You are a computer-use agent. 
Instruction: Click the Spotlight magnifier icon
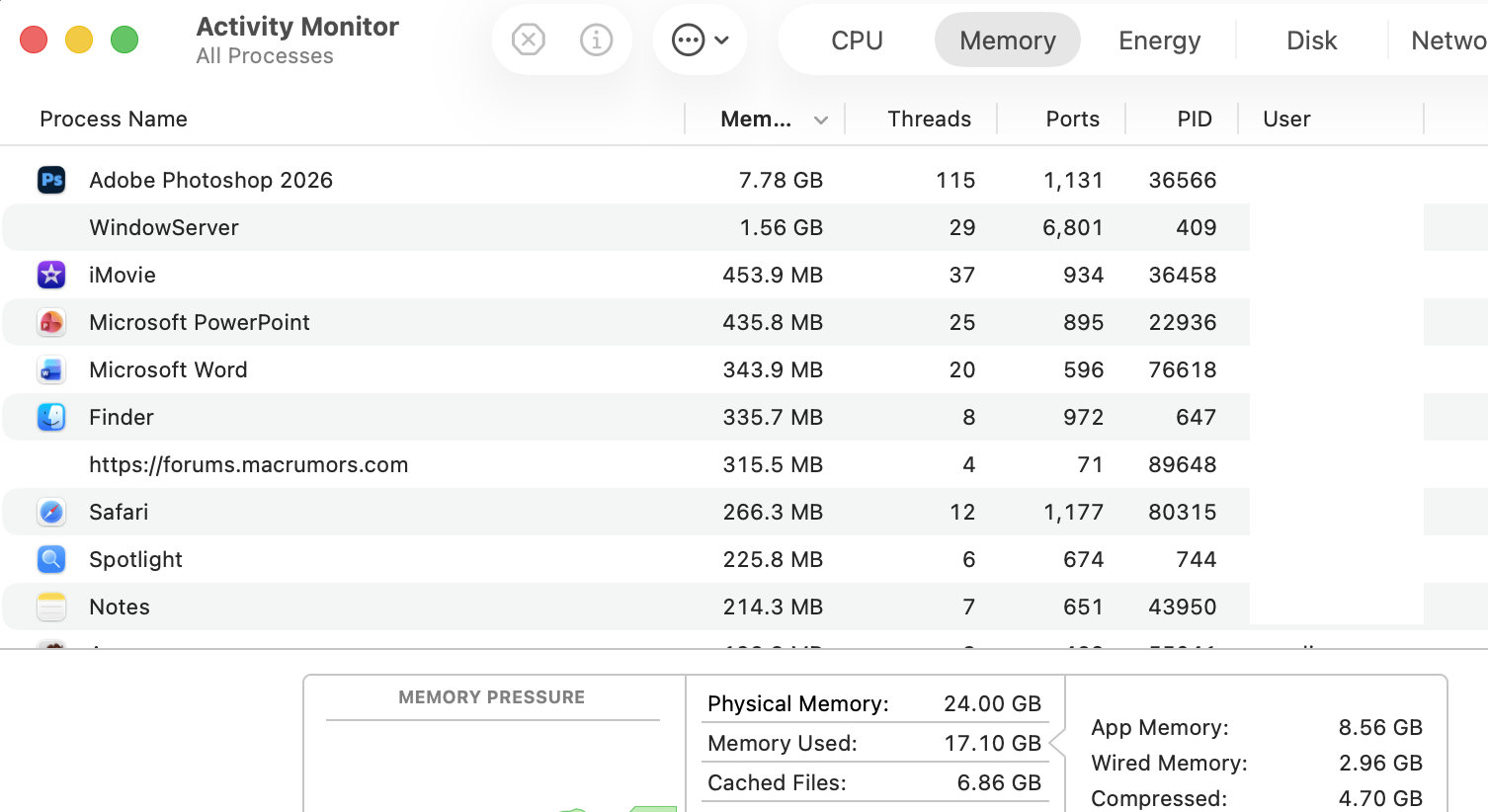51,559
